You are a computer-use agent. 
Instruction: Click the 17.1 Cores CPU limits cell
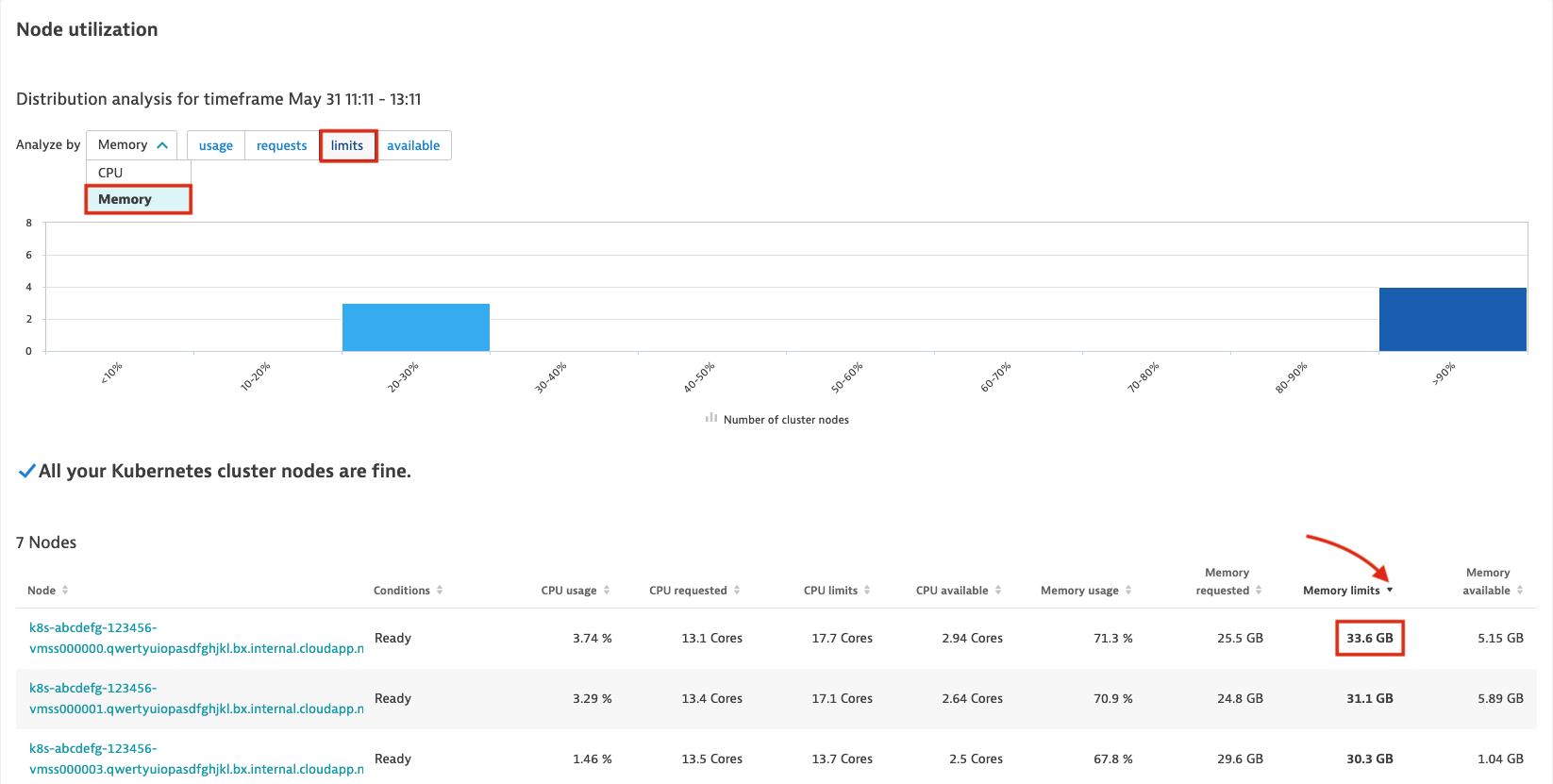[x=843, y=698]
